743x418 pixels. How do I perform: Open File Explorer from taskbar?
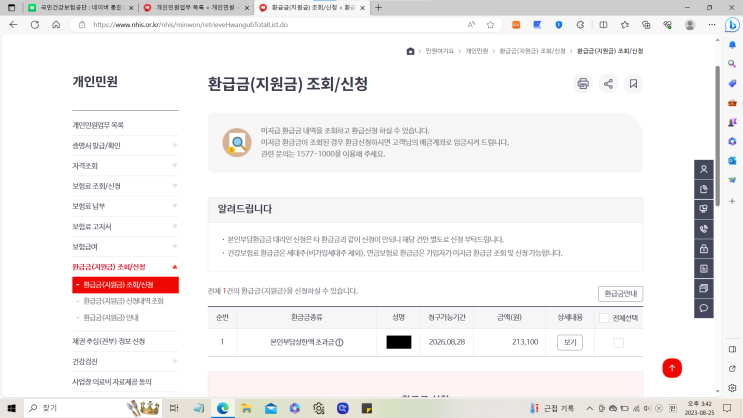(246, 408)
